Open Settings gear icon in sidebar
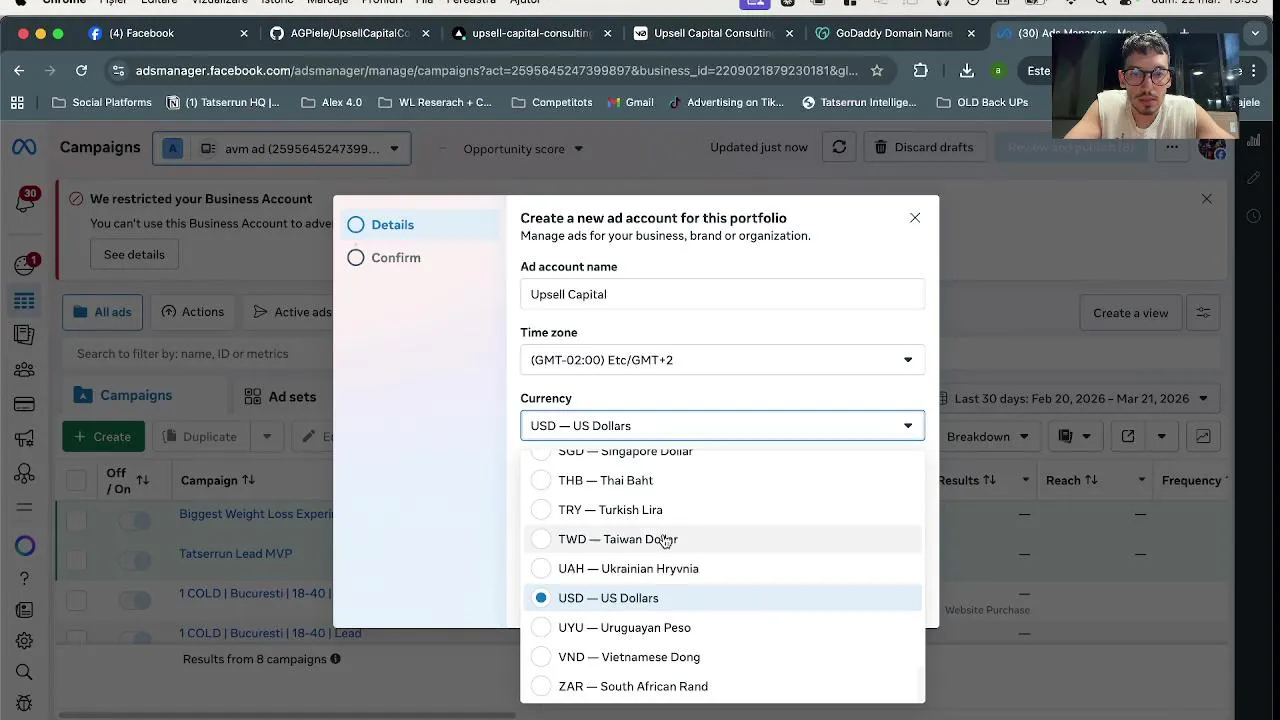 (25, 641)
